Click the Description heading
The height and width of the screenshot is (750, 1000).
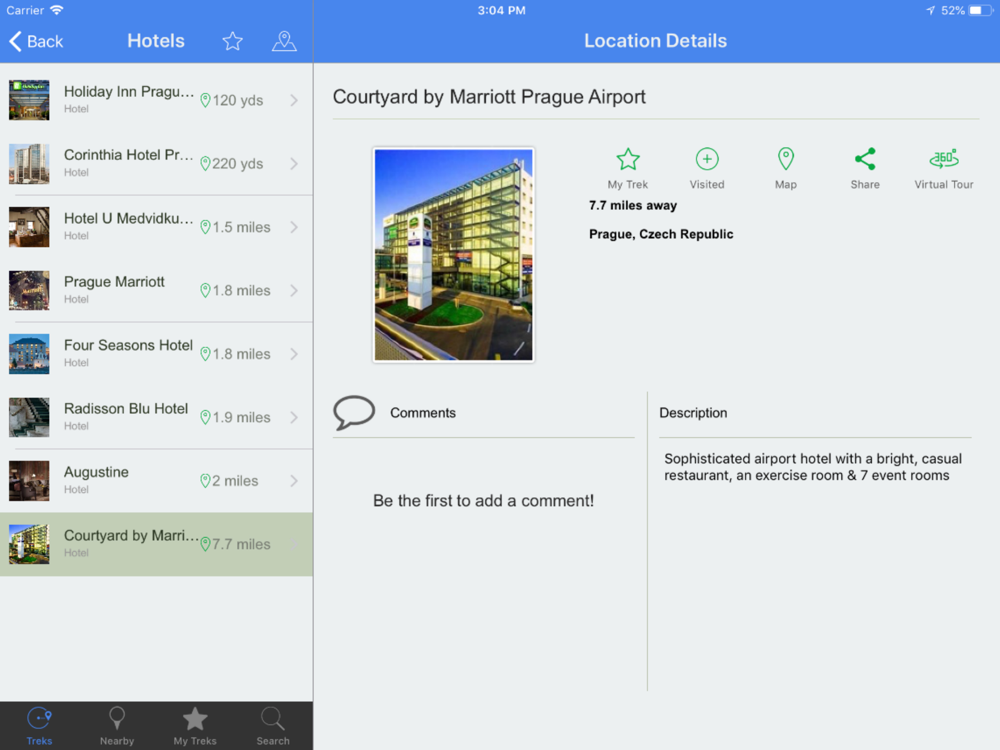(693, 413)
